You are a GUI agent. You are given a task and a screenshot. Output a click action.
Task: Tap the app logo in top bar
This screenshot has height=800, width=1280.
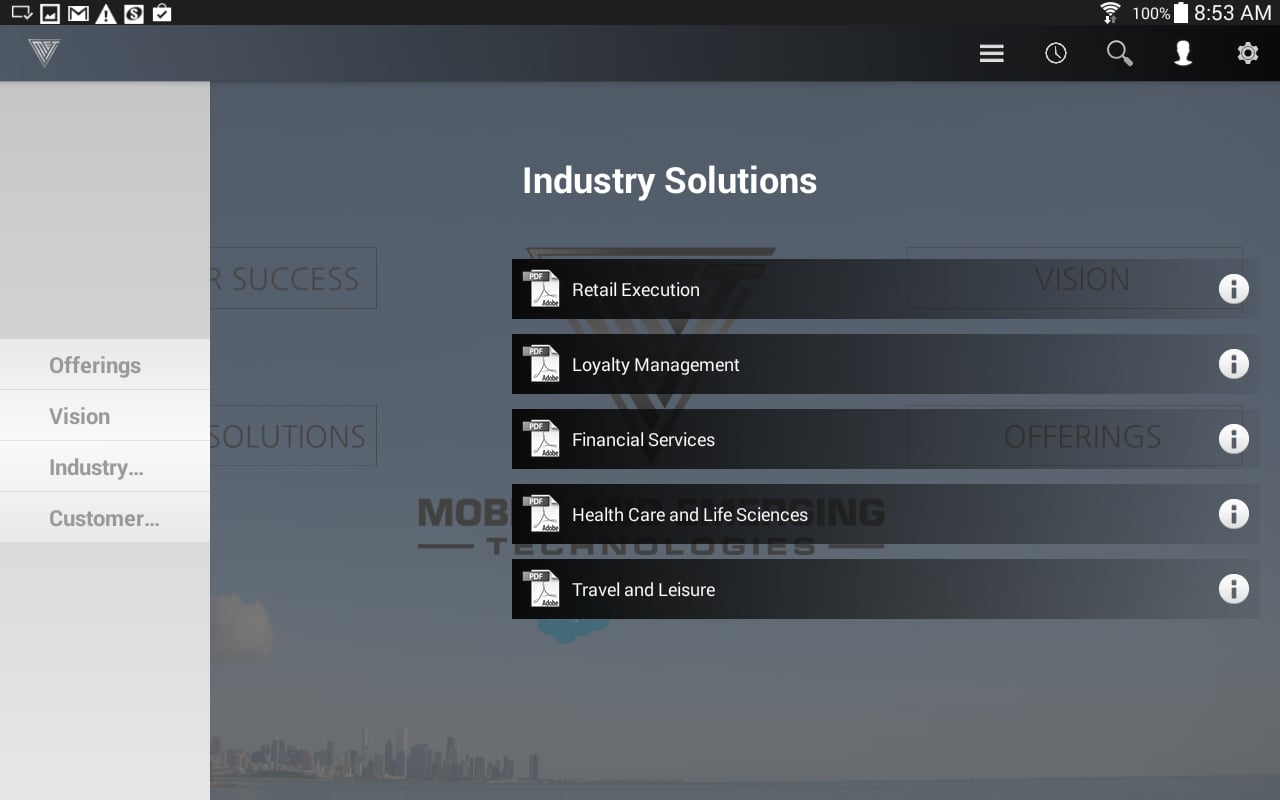(x=44, y=53)
